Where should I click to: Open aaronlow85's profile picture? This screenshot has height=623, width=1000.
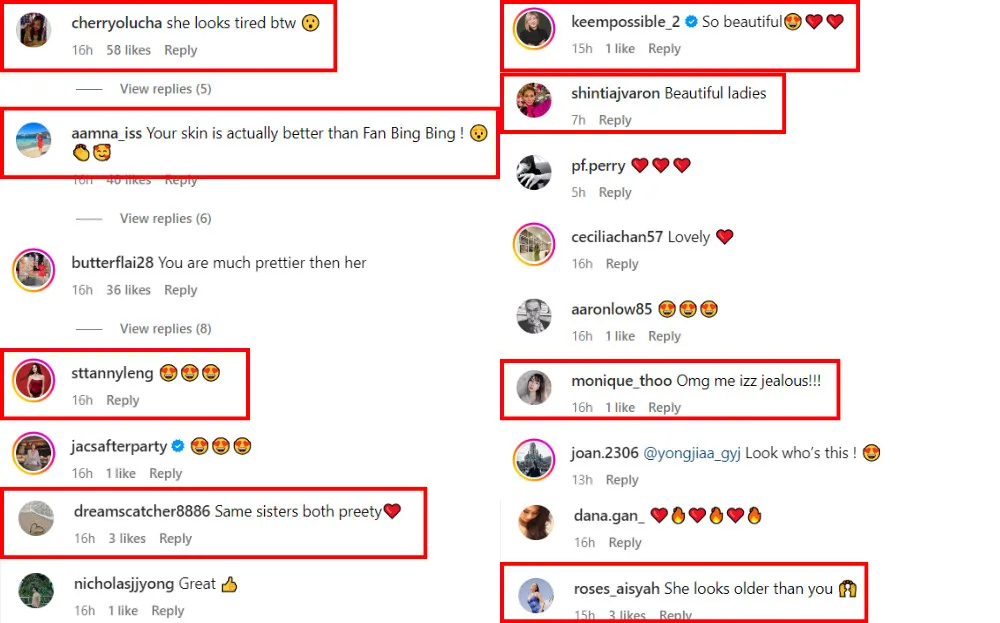[534, 317]
